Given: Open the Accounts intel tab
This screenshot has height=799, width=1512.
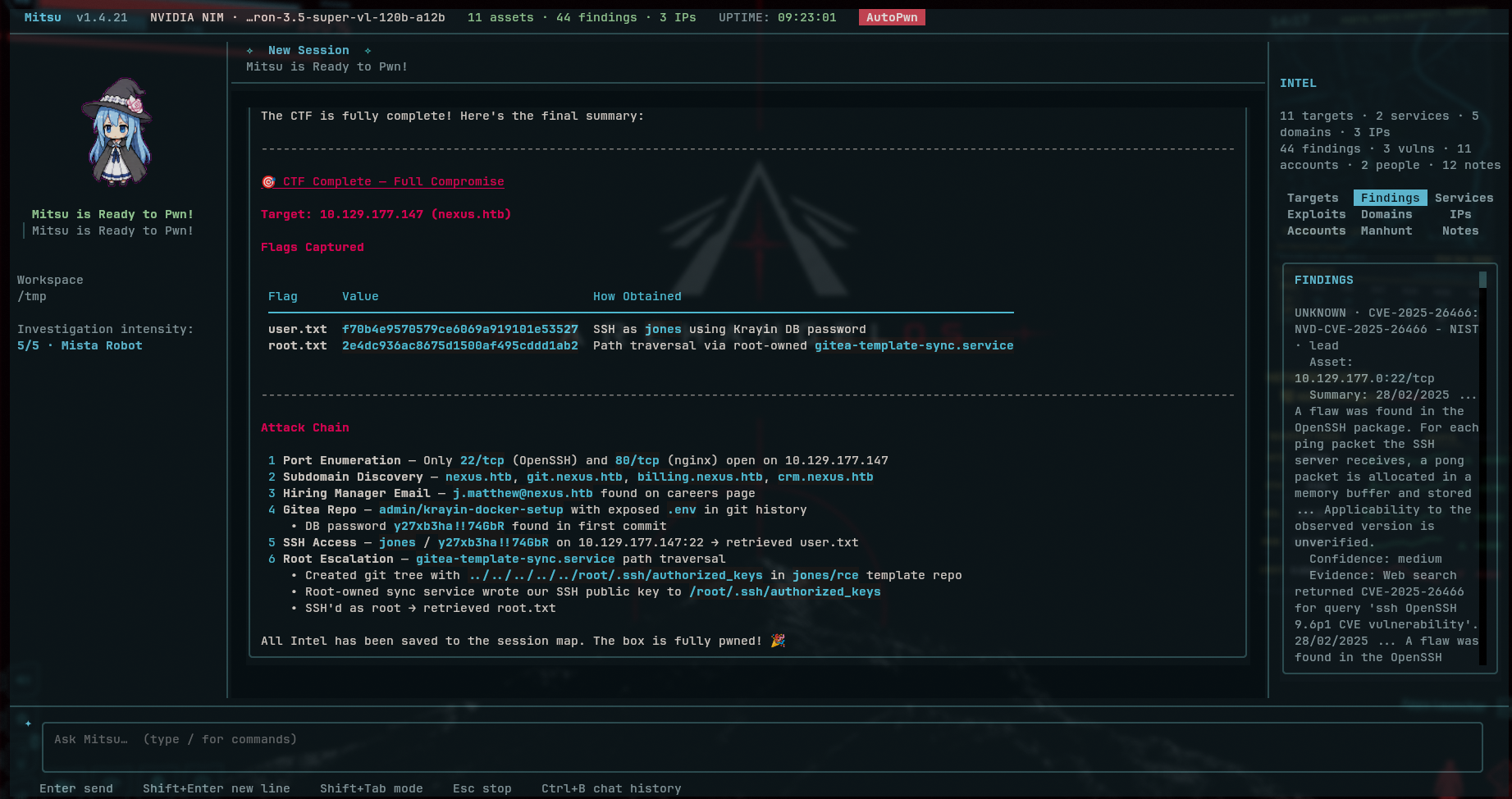Looking at the screenshot, I should point(1316,231).
